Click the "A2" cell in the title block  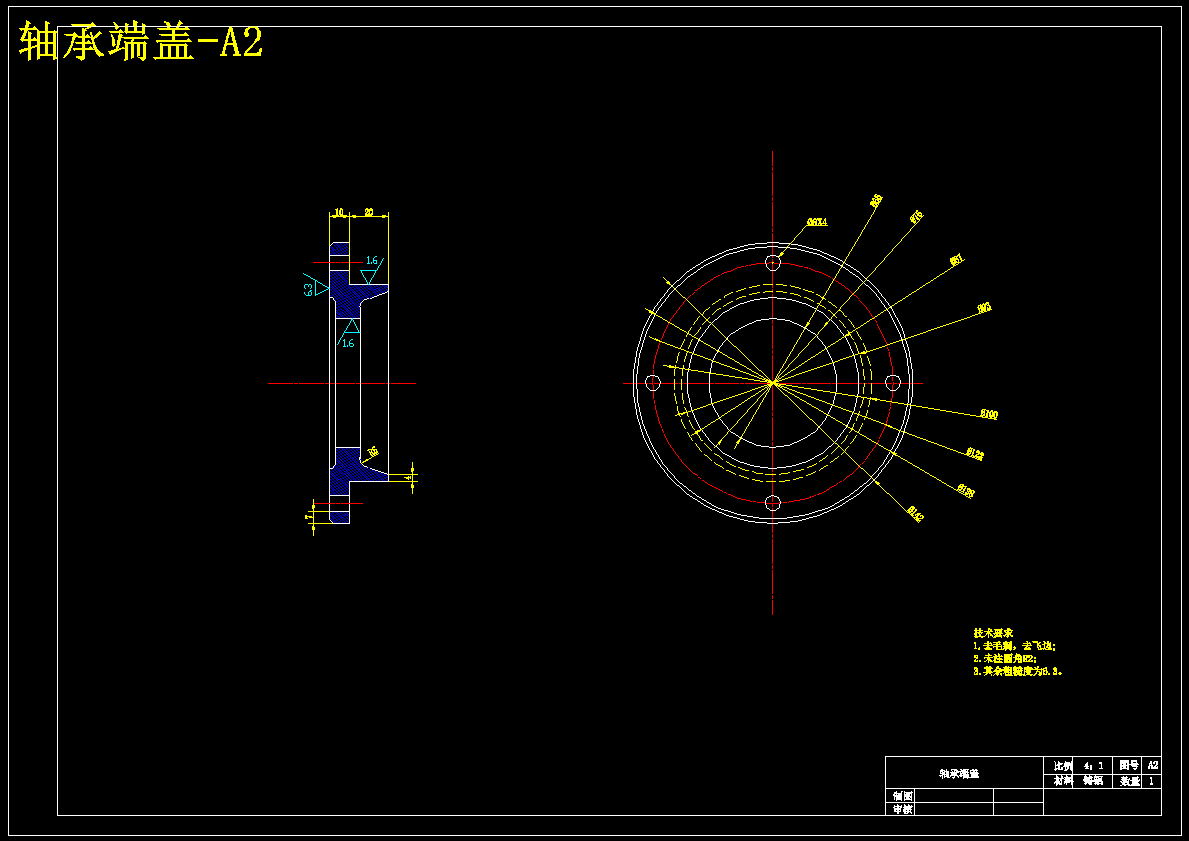click(x=1153, y=766)
